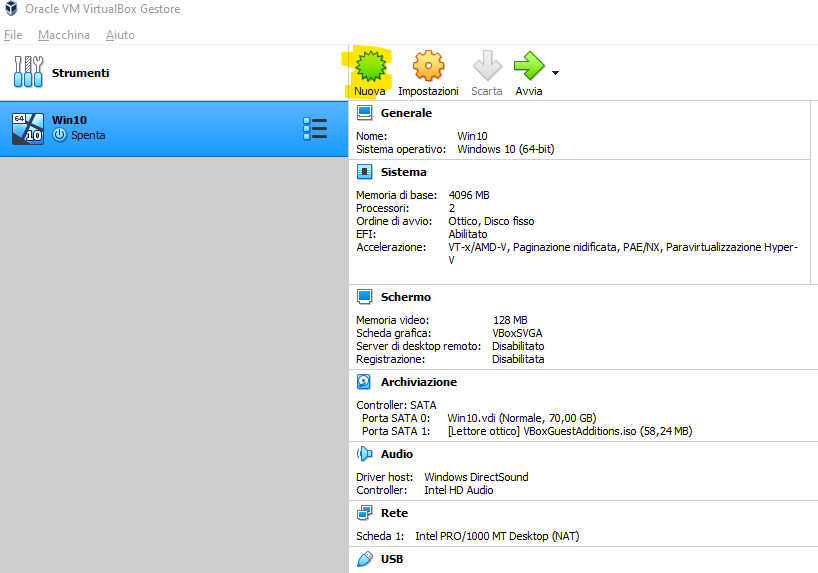
Task: Open the Archiviazione section header
Action: pos(418,382)
